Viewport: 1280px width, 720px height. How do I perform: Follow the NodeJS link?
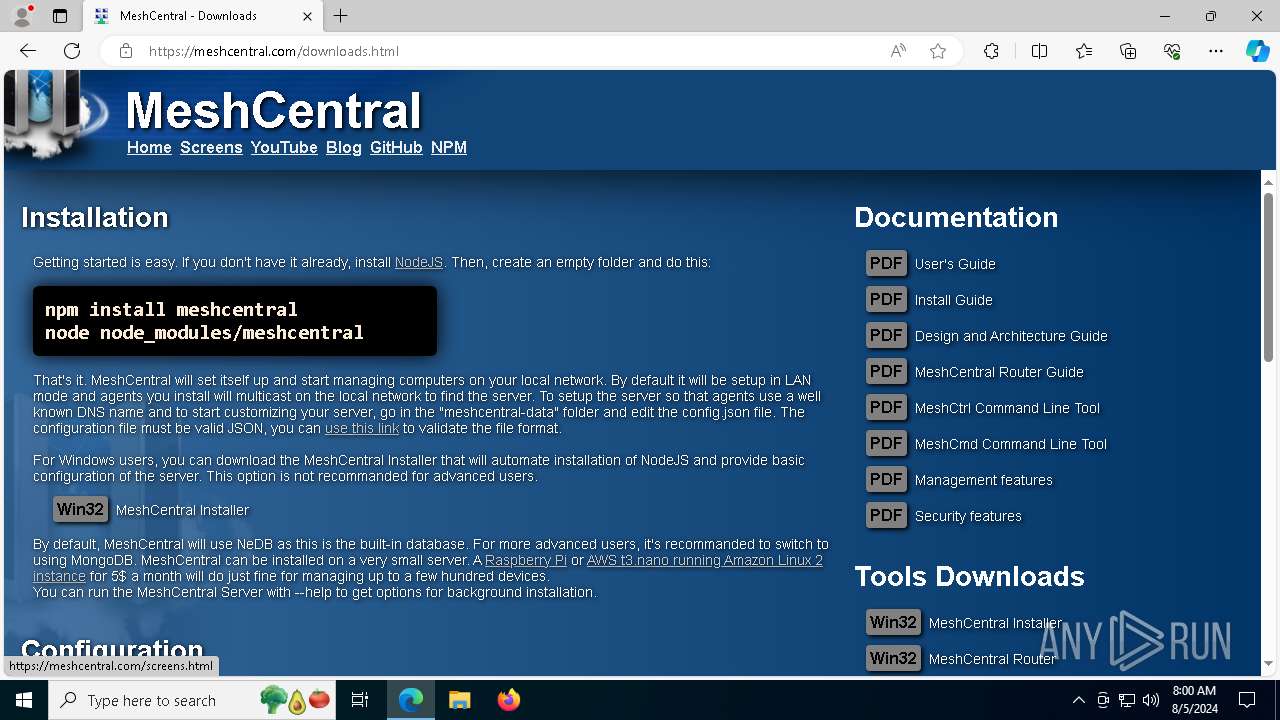(419, 262)
